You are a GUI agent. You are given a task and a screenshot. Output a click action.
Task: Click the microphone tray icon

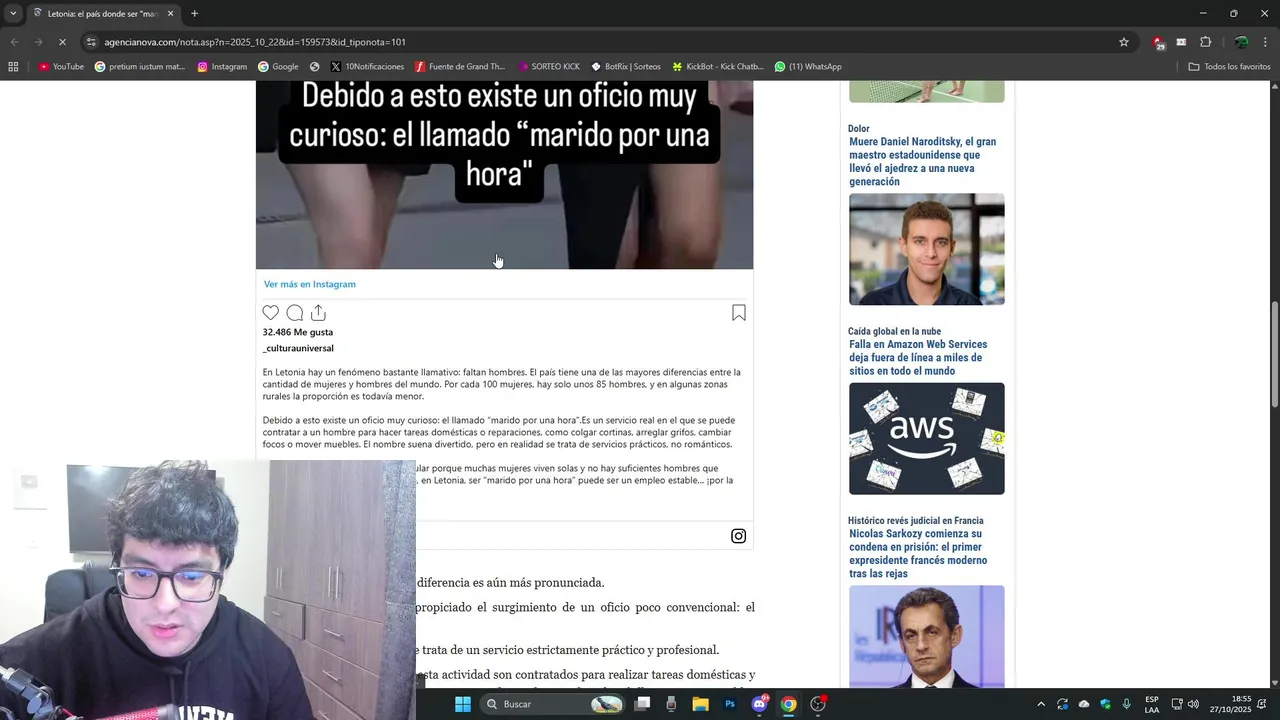1127,704
